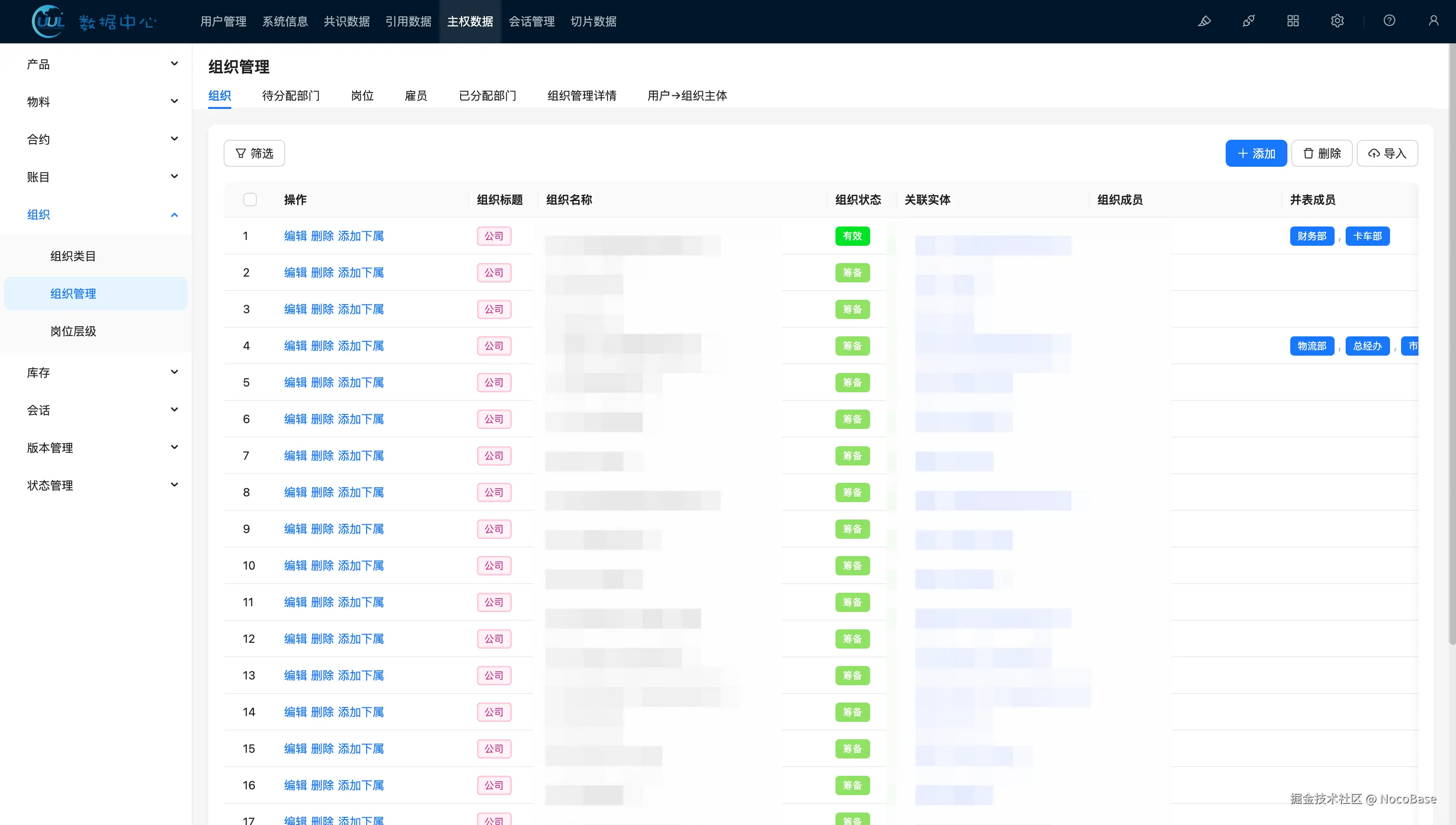The height and width of the screenshot is (825, 1456).
Task: Click the vertical page scrollbar
Action: (x=1452, y=345)
